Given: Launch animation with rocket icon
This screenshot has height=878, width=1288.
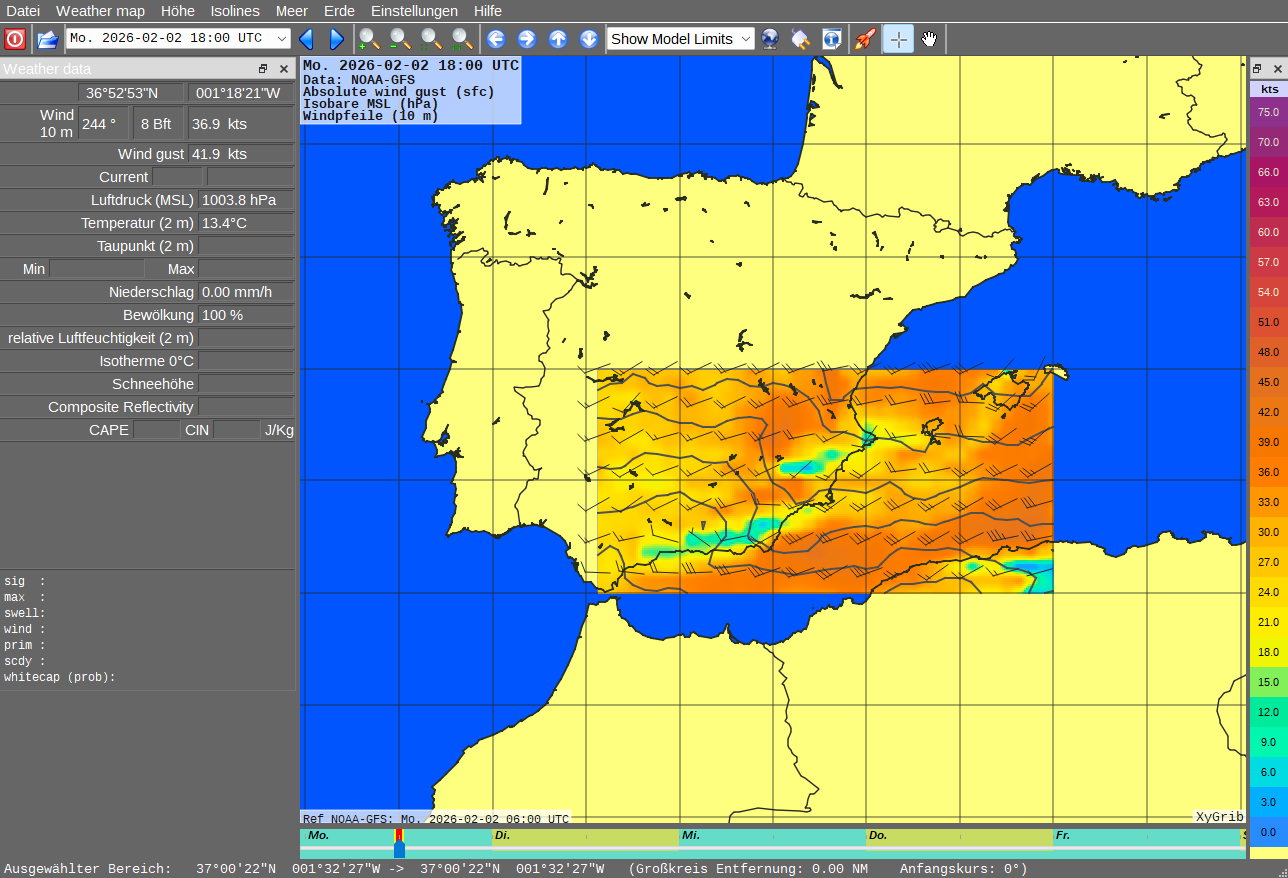Looking at the screenshot, I should (x=865, y=39).
